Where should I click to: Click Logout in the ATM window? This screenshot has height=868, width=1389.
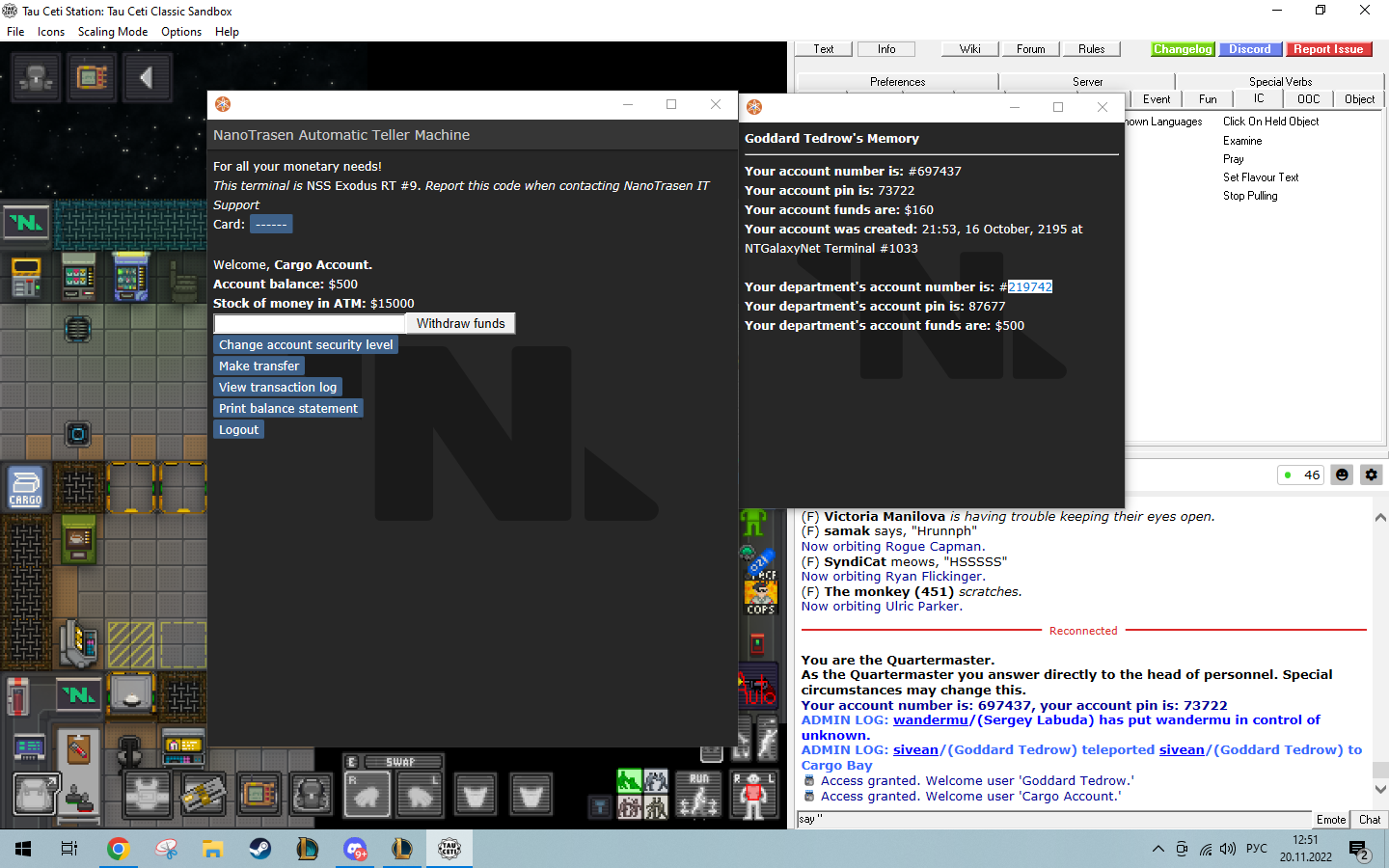click(x=238, y=429)
